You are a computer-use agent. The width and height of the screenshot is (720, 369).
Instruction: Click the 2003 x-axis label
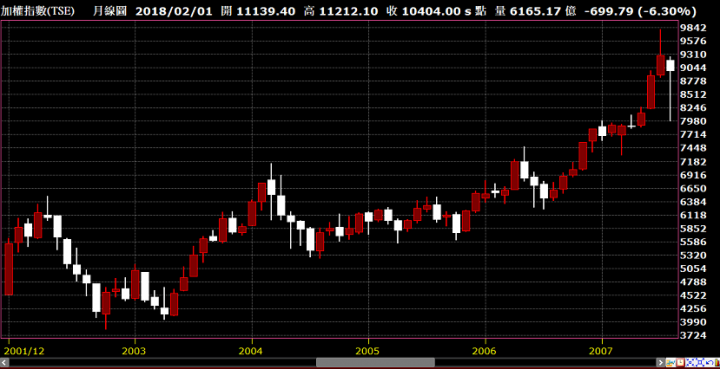135,351
